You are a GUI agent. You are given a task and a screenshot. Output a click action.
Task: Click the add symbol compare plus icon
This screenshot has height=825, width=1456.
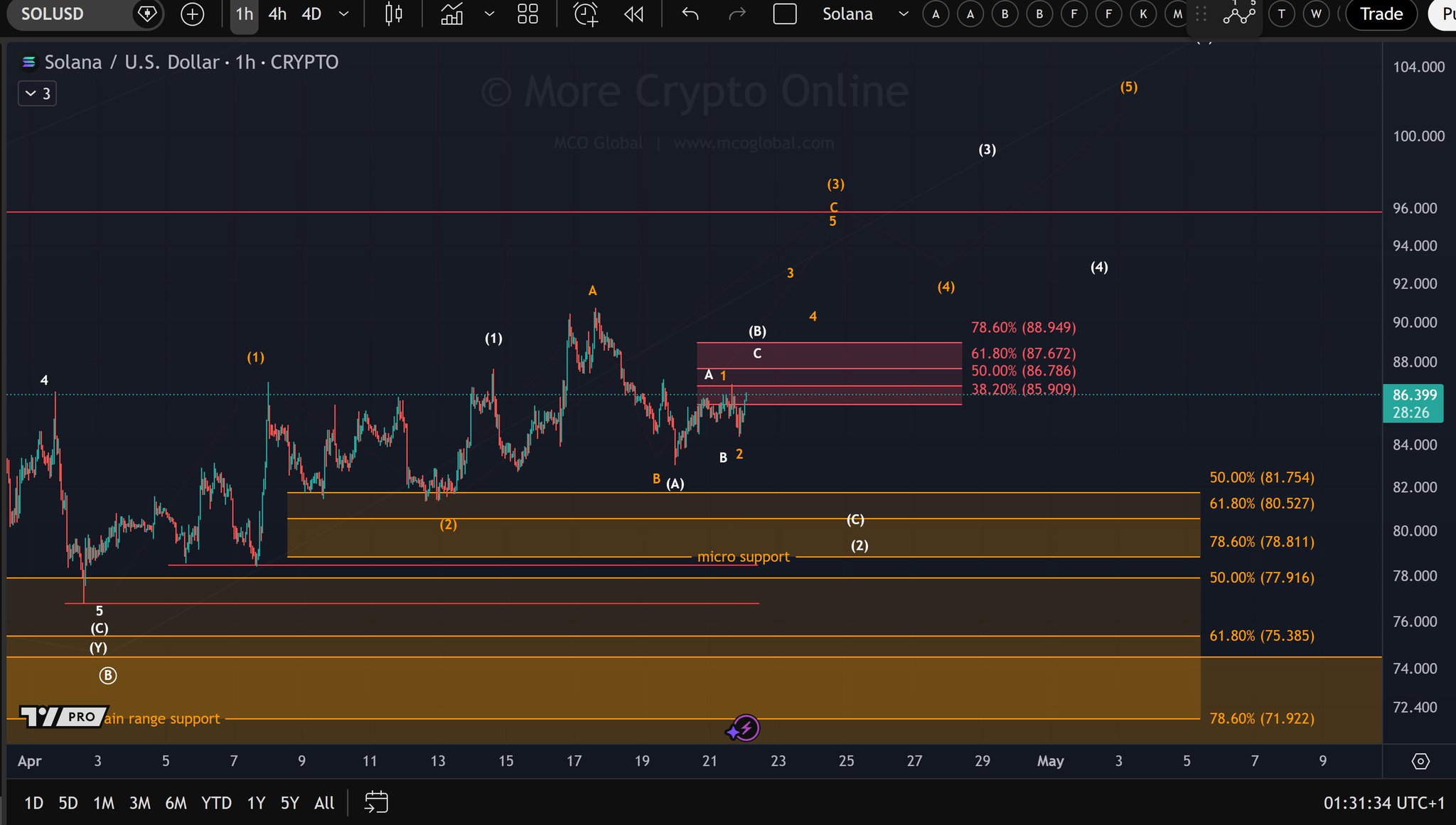point(192,14)
